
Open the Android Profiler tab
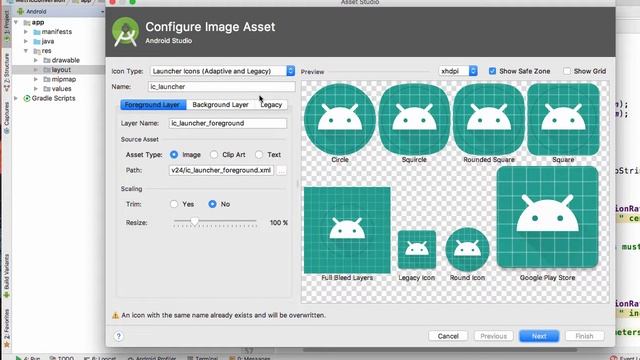pos(152,358)
